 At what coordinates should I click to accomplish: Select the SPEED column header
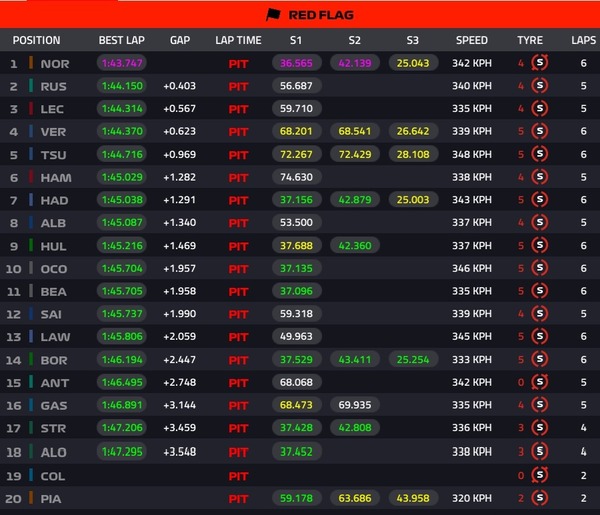(x=472, y=40)
